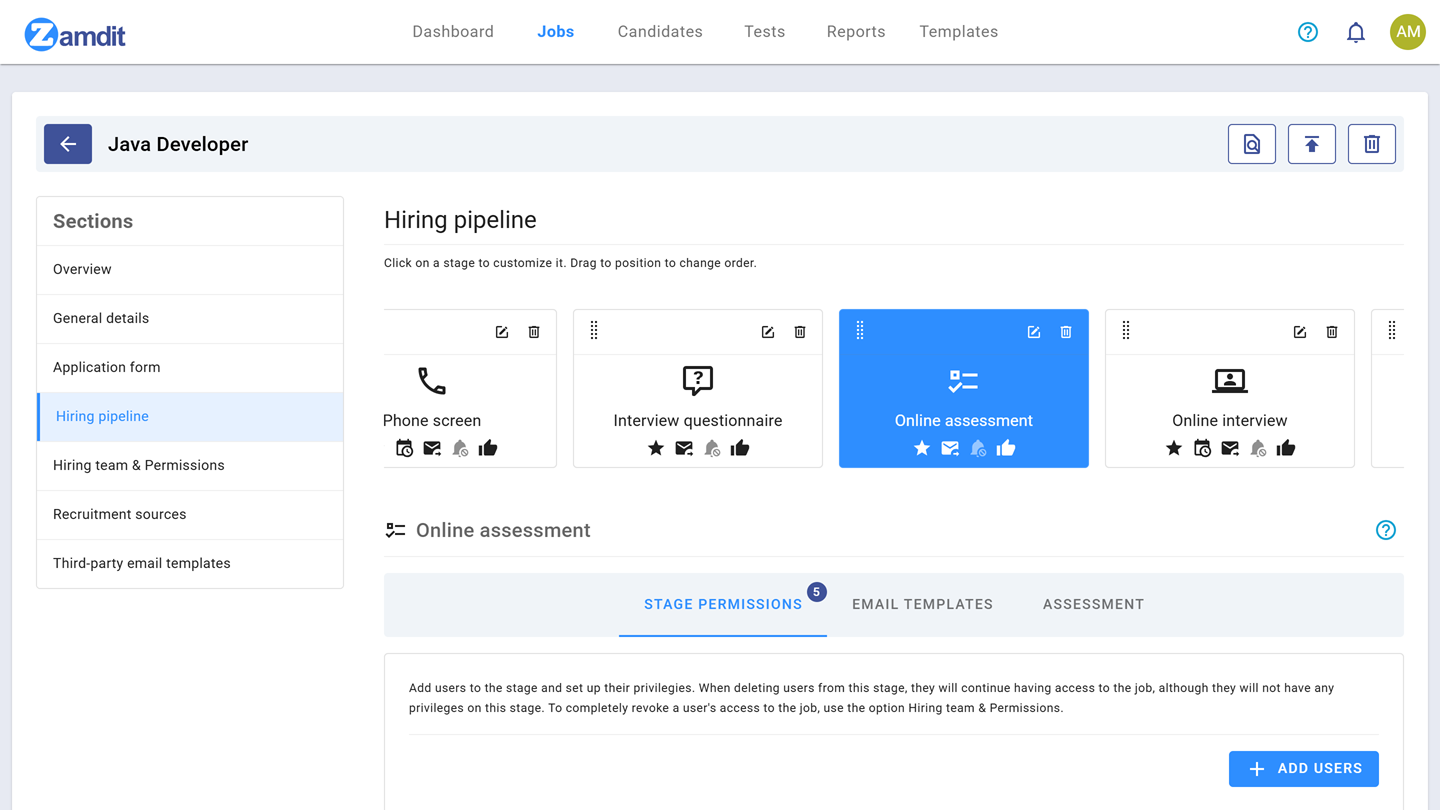Go to the Jobs menu
Screen dimensions: 1440x810
click(556, 32)
